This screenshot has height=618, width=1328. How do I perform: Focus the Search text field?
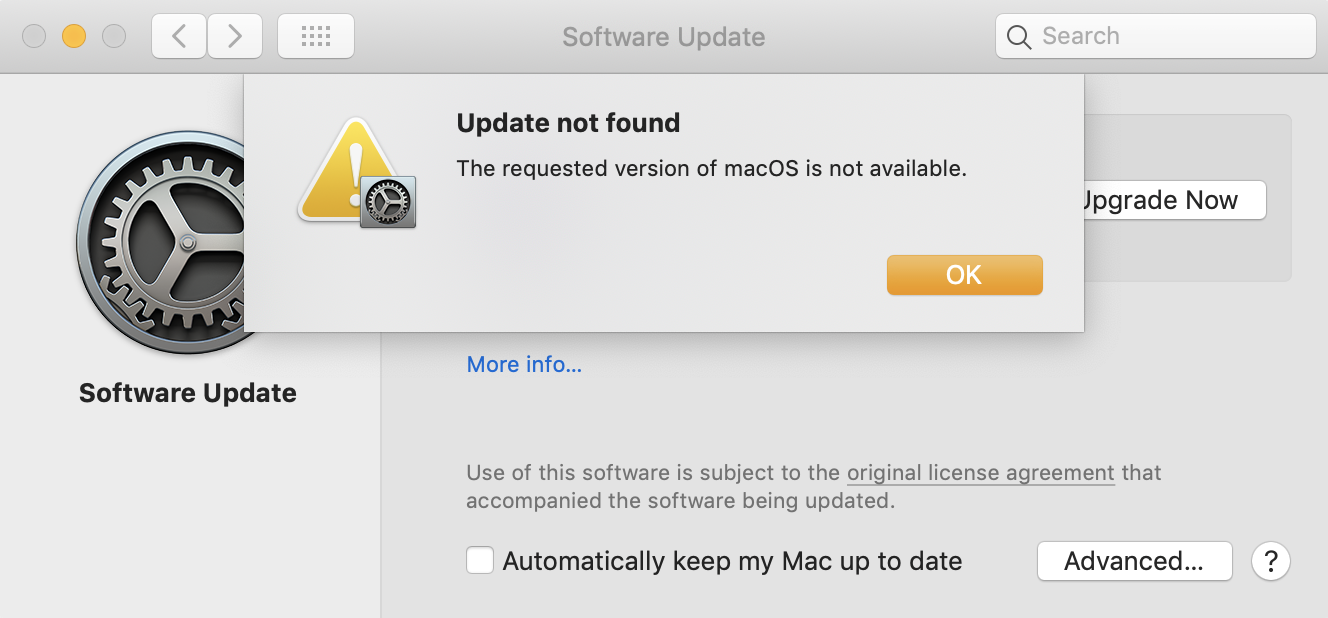(x=1170, y=37)
